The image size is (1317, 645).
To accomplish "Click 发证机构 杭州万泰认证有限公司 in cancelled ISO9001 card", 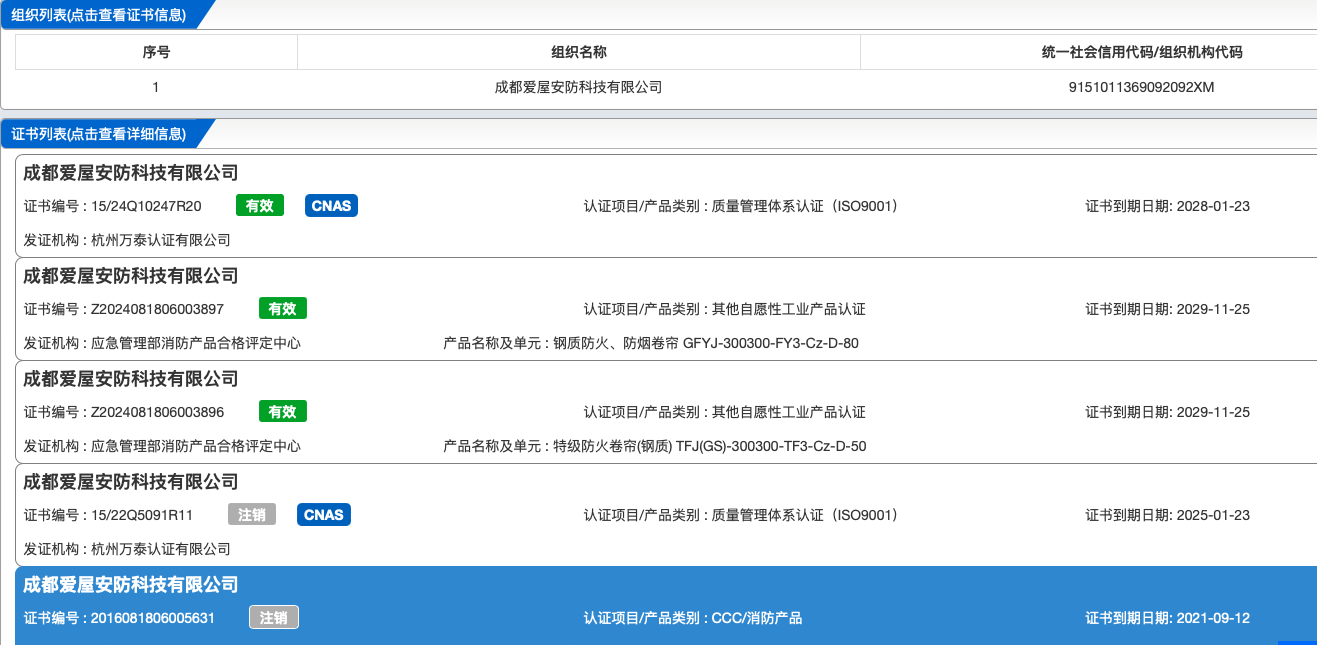I will [x=127, y=549].
